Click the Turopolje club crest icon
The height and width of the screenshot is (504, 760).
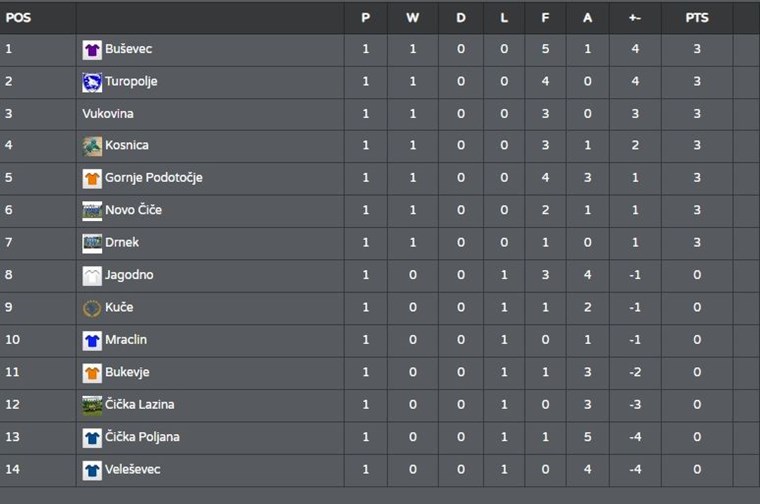pos(92,82)
